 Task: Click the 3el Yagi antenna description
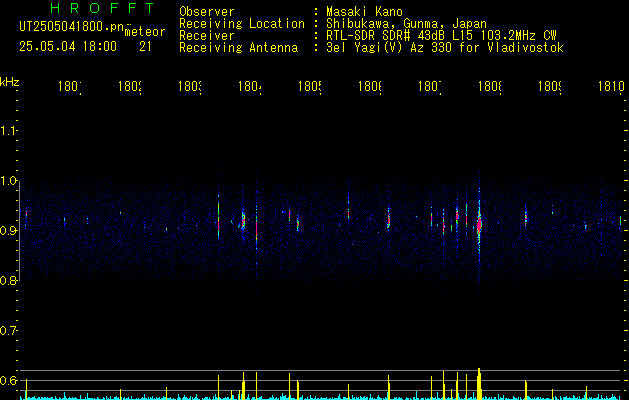445,48
